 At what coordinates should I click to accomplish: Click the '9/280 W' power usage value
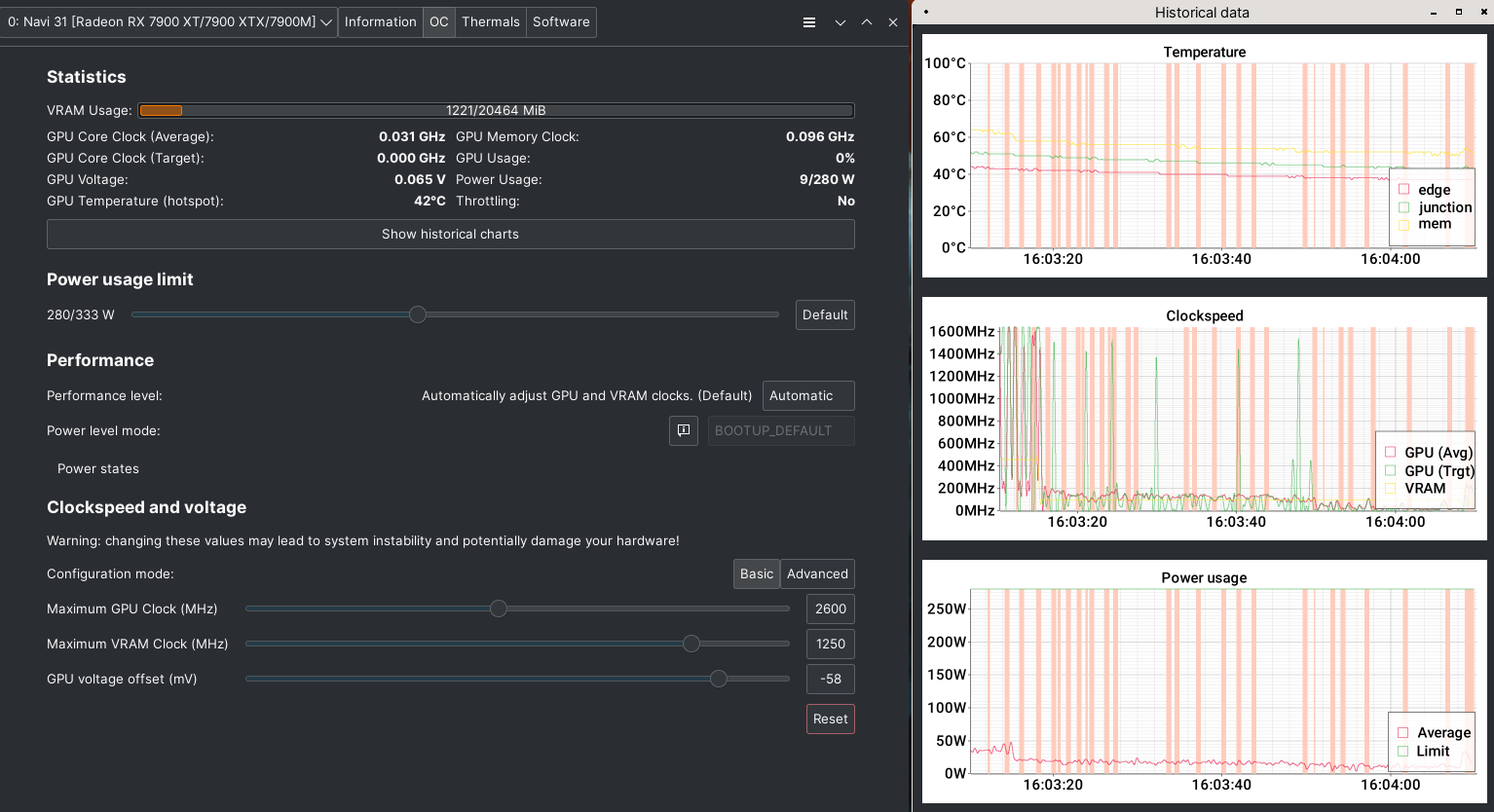coord(827,179)
